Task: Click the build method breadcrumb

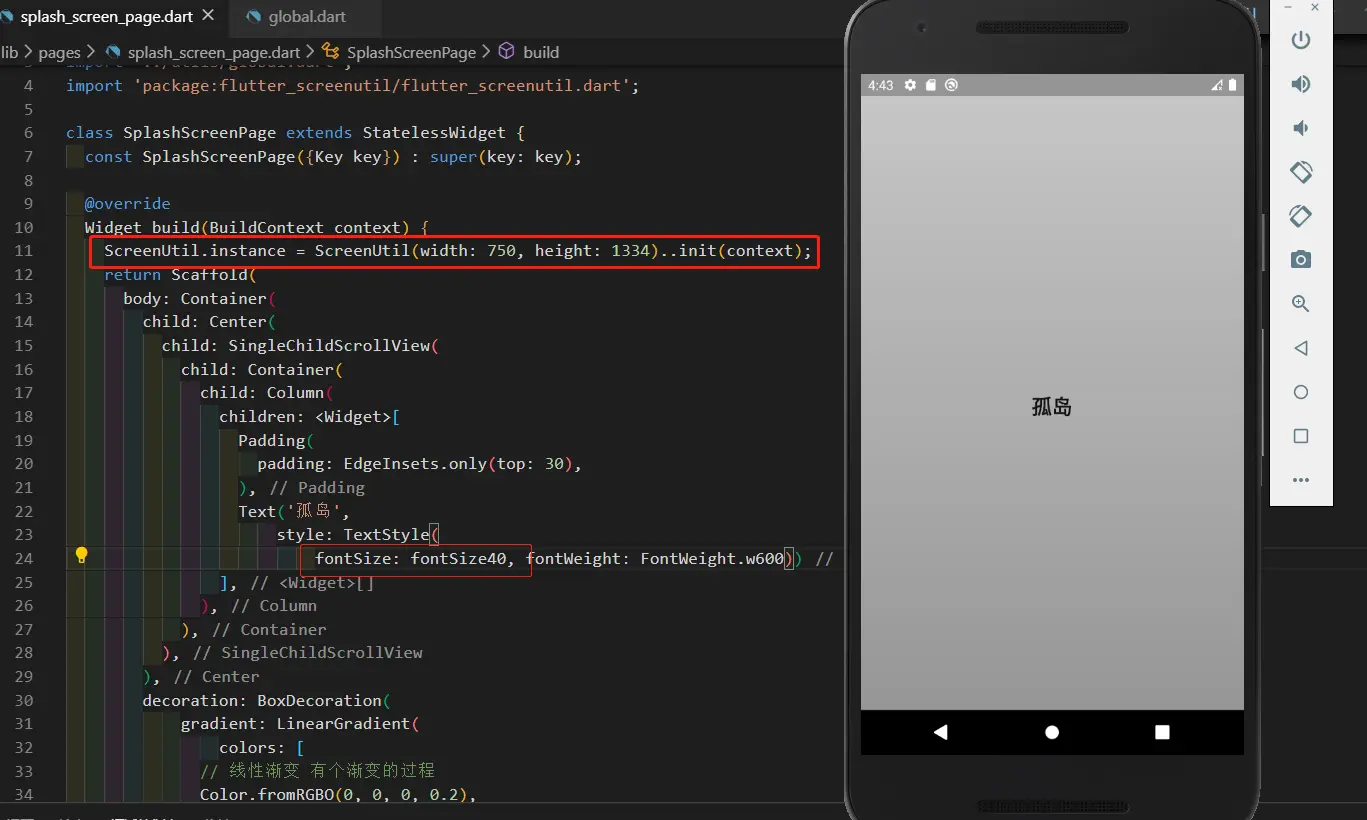Action: 529,52
